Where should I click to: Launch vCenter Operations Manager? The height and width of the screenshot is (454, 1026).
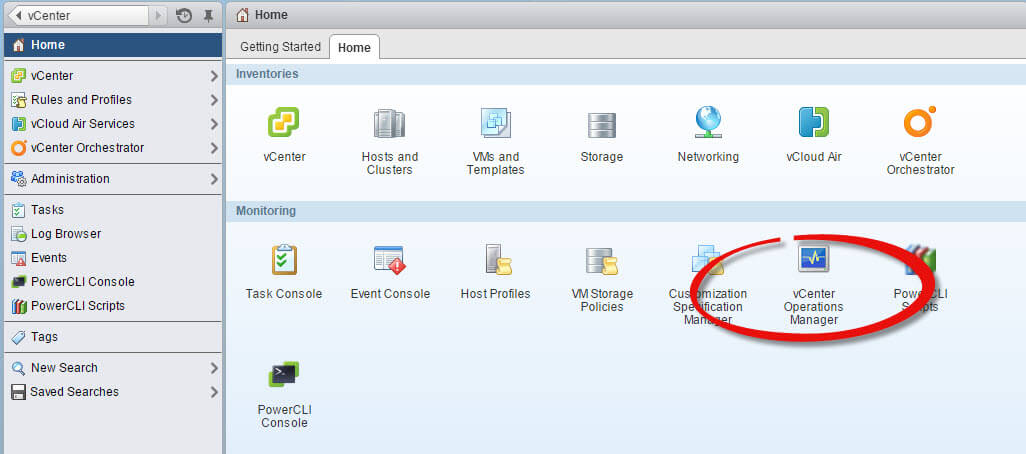click(813, 258)
